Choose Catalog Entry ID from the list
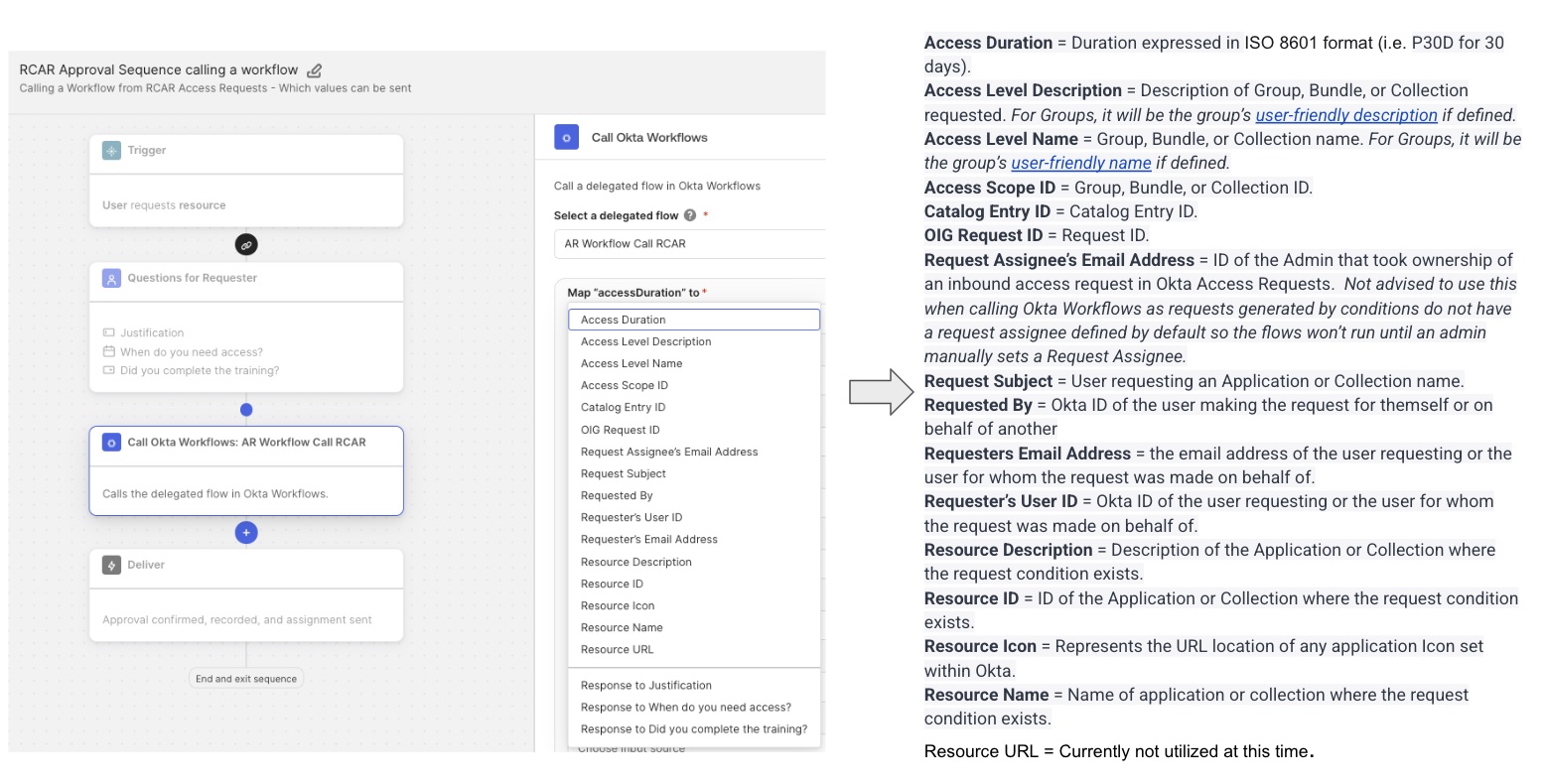Image resolution: width=1545 pixels, height=784 pixels. pyautogui.click(x=623, y=408)
